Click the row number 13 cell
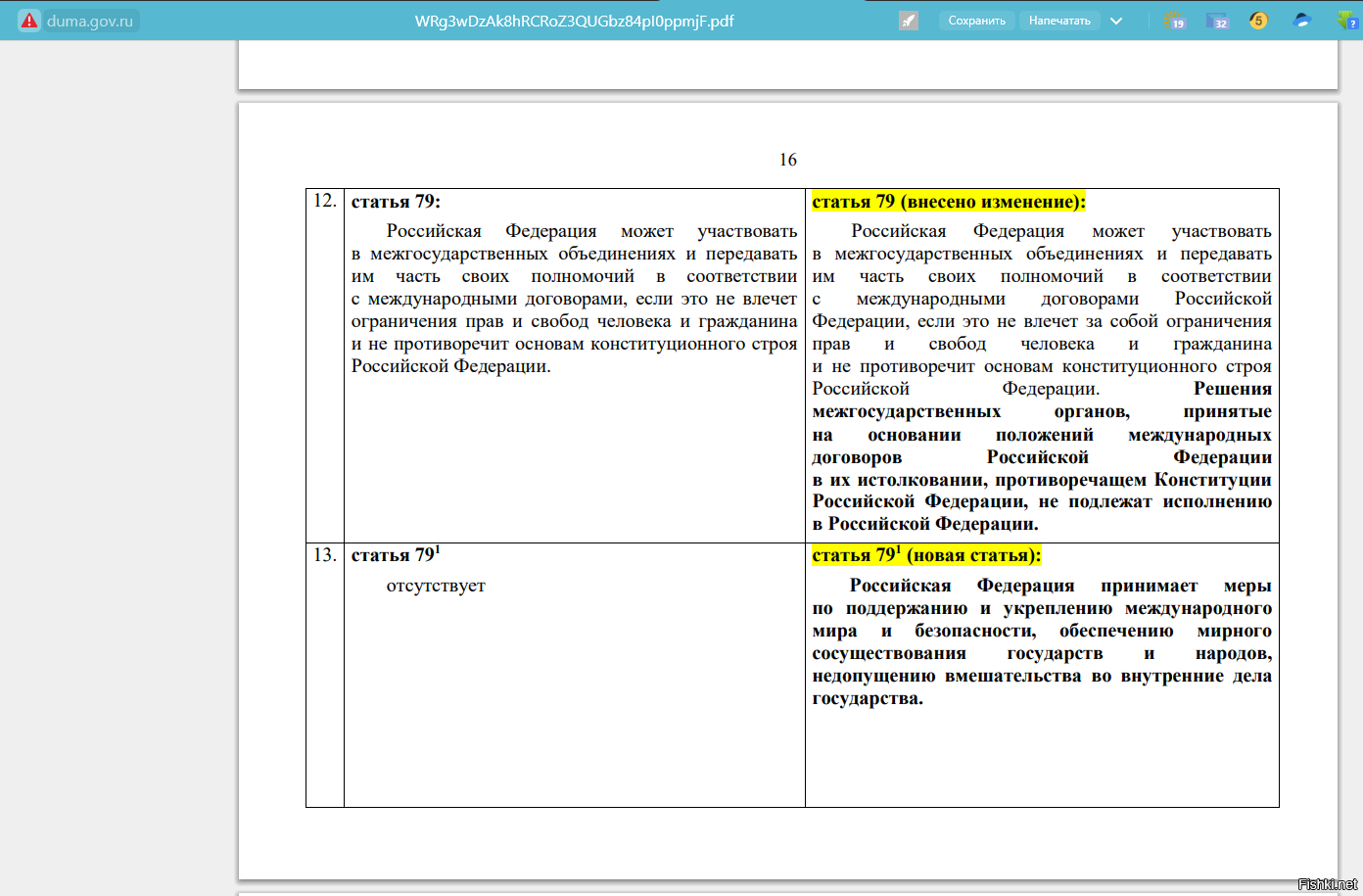1363x896 pixels. pyautogui.click(x=324, y=555)
